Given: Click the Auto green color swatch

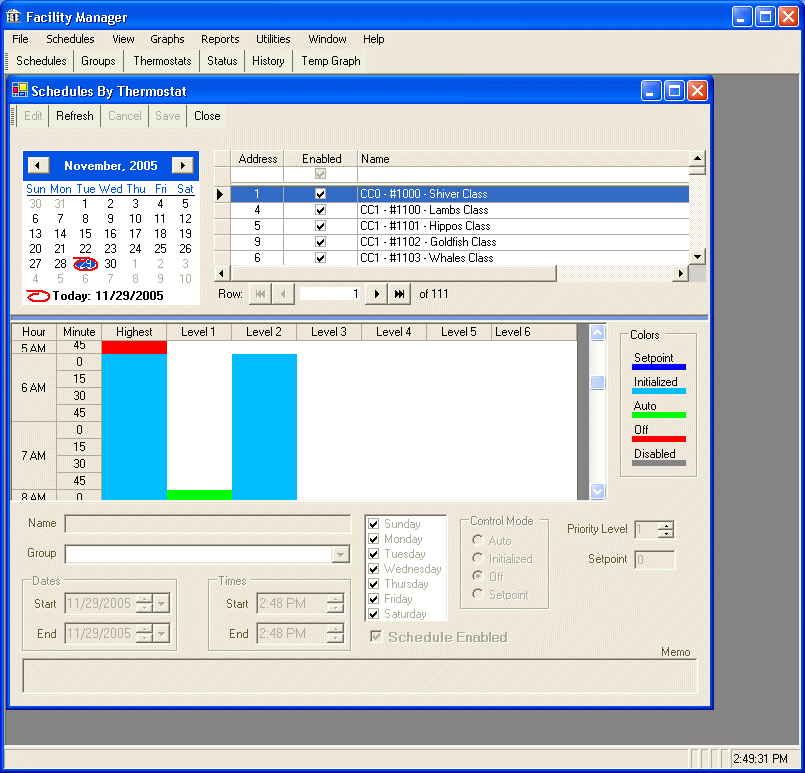Looking at the screenshot, I should tap(659, 415).
